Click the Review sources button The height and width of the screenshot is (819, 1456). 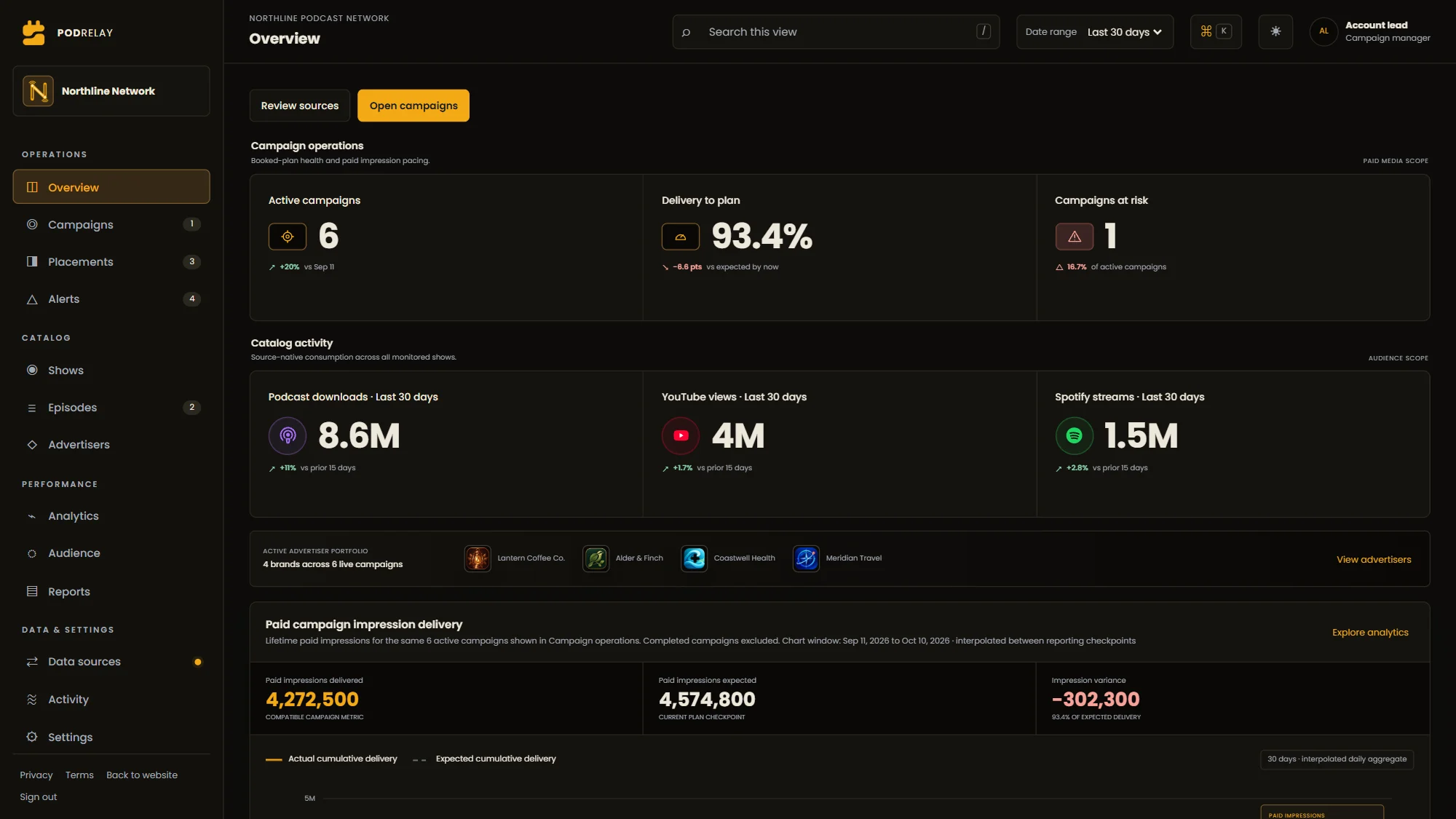point(300,106)
